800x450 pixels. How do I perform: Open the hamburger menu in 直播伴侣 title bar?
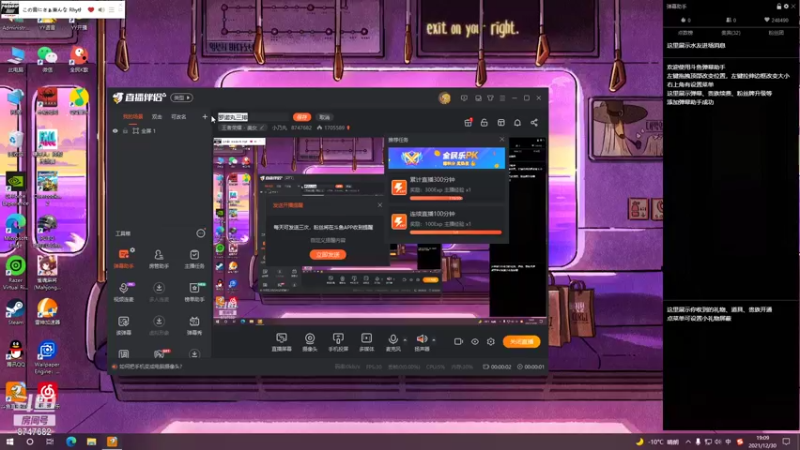click(503, 98)
